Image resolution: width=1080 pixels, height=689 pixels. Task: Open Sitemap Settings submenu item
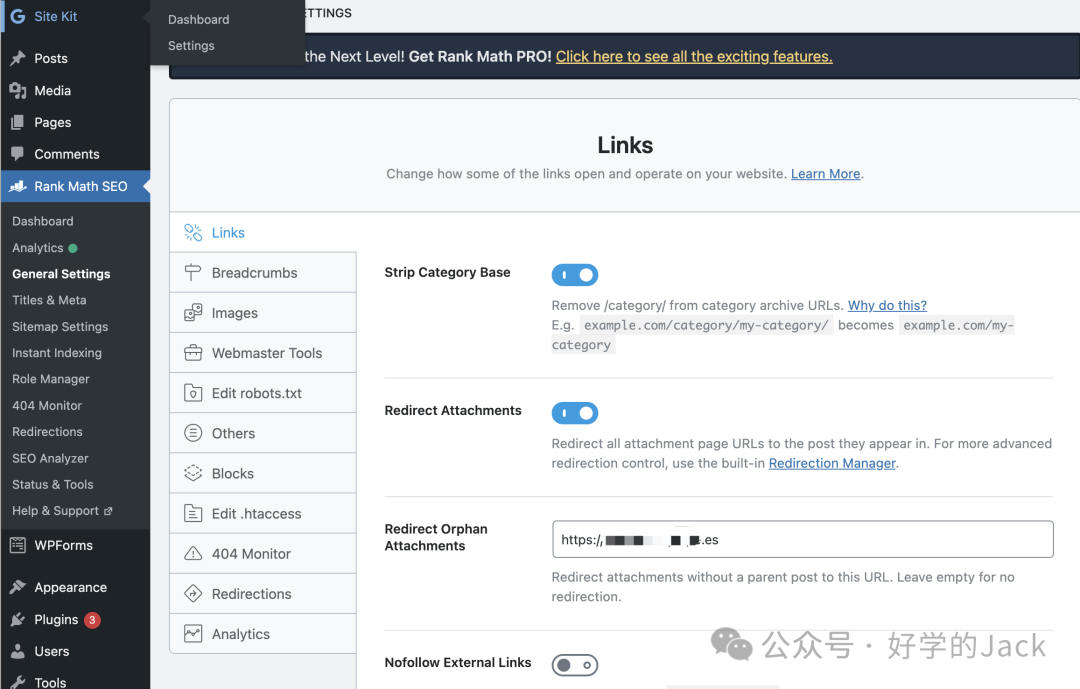click(60, 327)
